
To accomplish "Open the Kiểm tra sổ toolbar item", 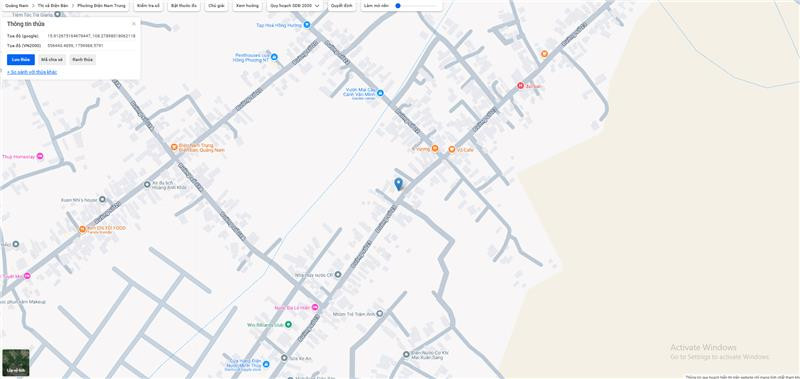I will (148, 6).
